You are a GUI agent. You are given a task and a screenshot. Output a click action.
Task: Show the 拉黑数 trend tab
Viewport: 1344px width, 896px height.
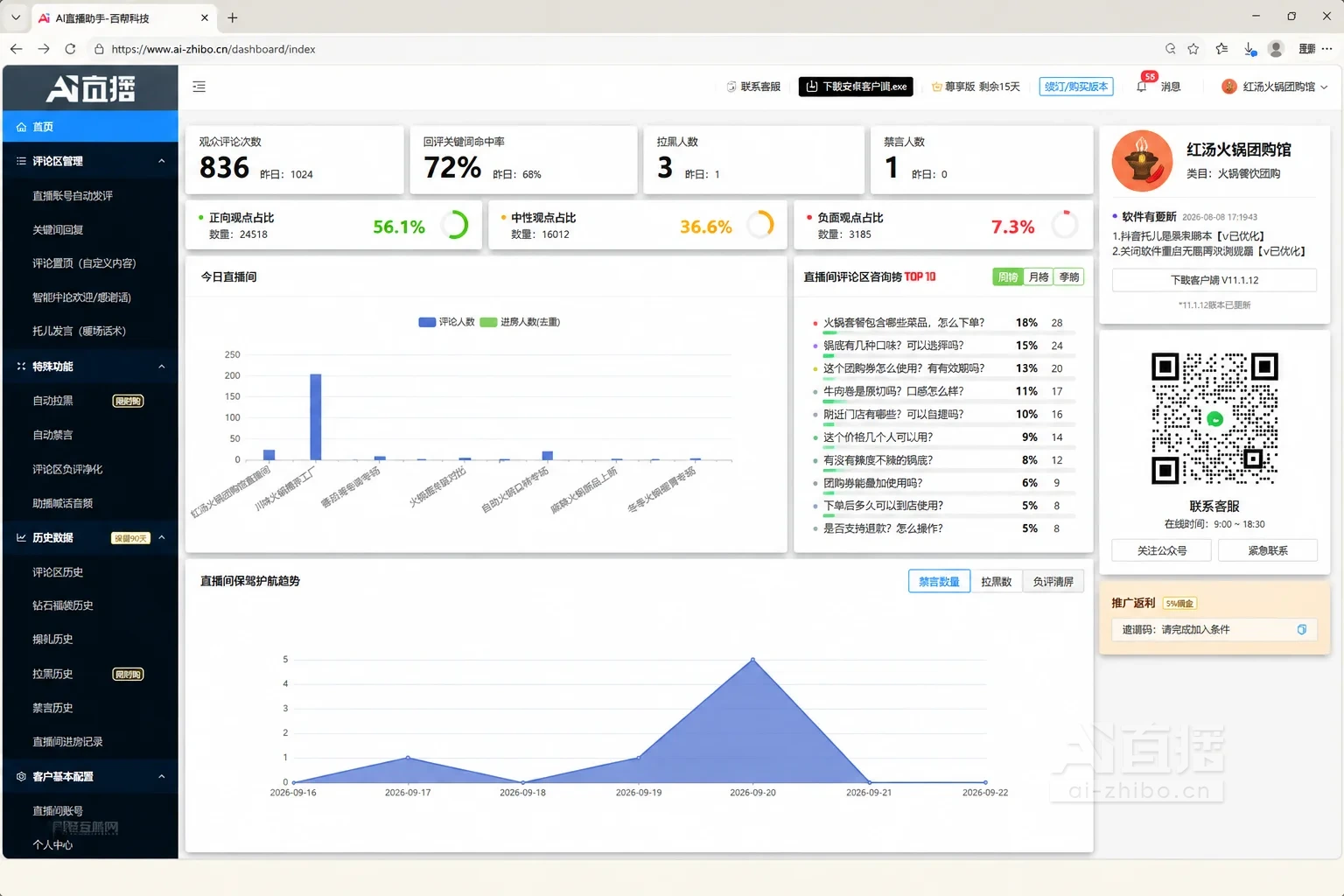coord(996,582)
